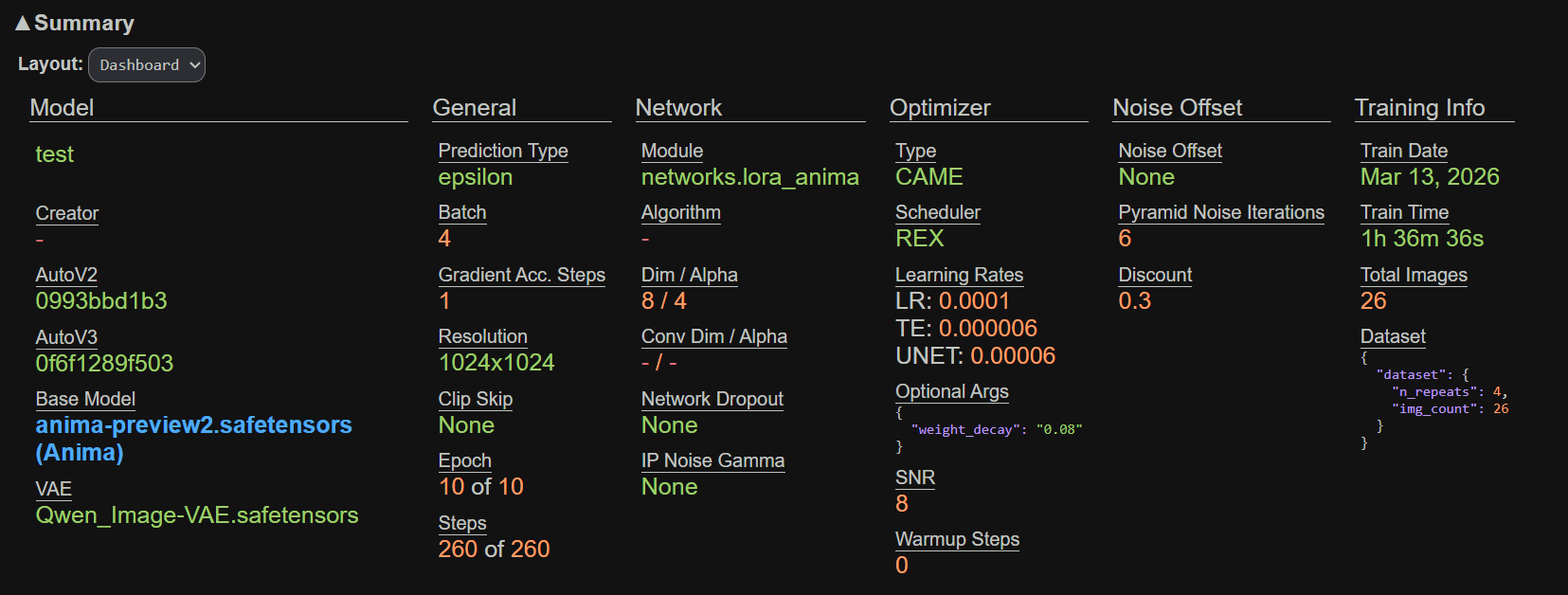Click the Warmup Steps label
Viewport: 1568px width, 595px height.
(958, 539)
